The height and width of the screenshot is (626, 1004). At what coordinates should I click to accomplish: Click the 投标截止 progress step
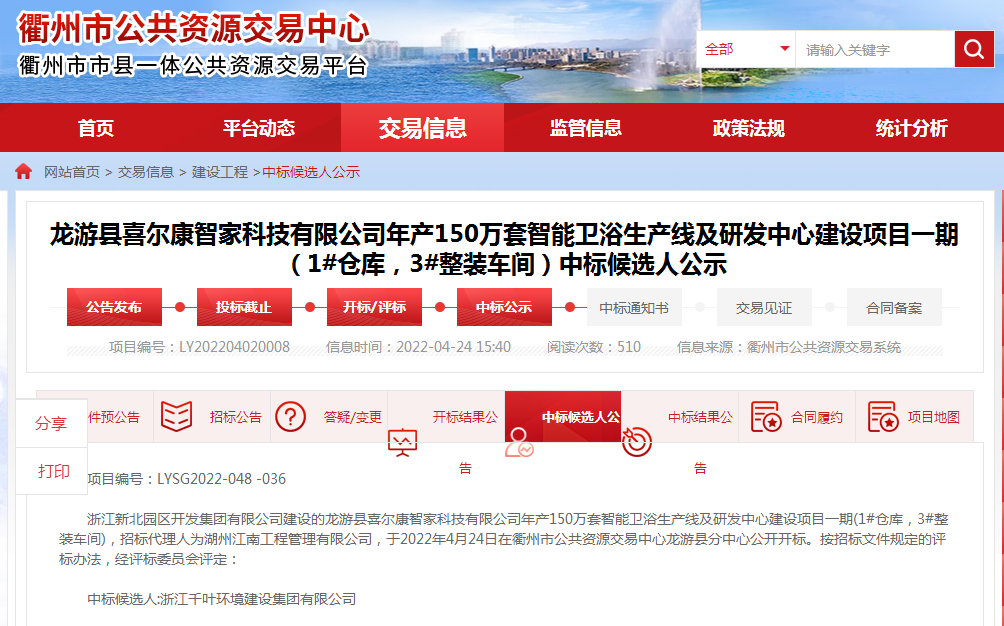pos(244,307)
